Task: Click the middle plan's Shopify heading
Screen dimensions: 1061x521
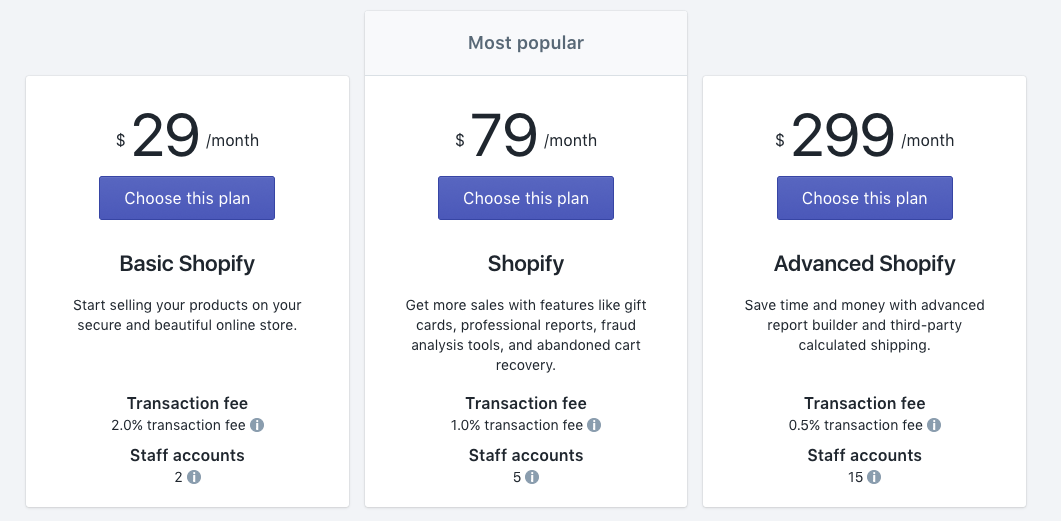Action: click(526, 264)
